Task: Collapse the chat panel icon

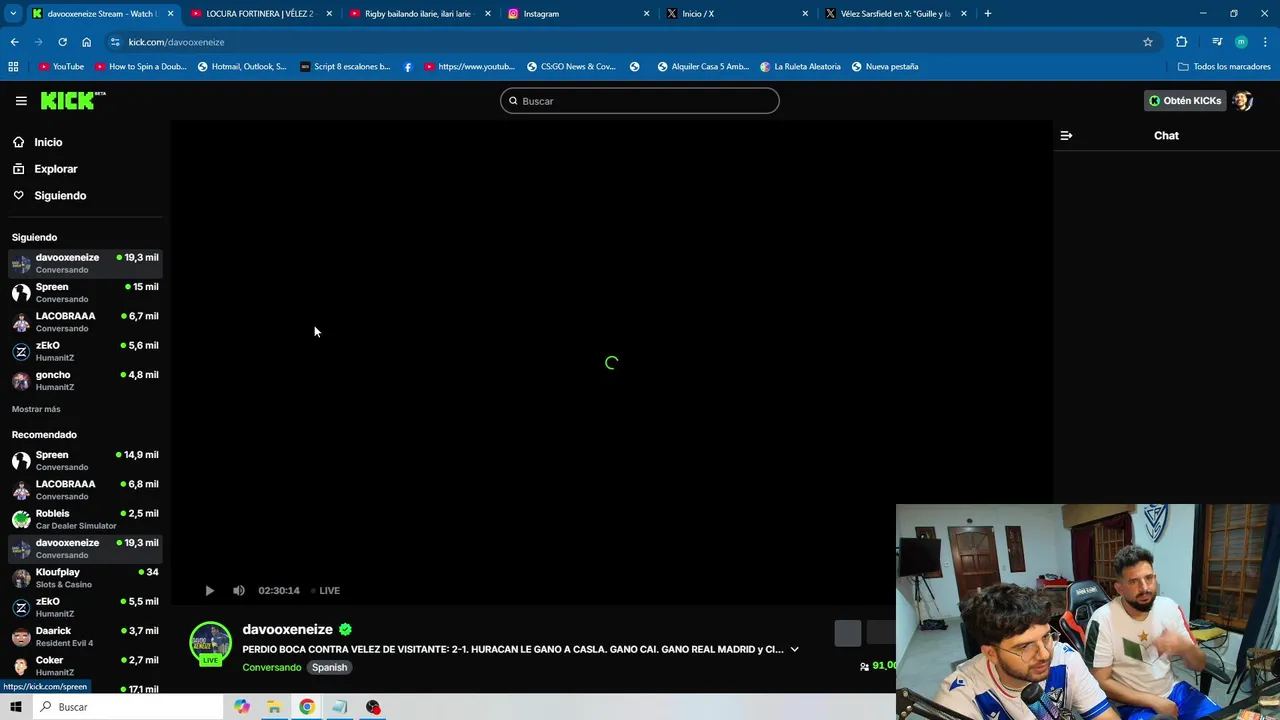Action: pyautogui.click(x=1066, y=135)
